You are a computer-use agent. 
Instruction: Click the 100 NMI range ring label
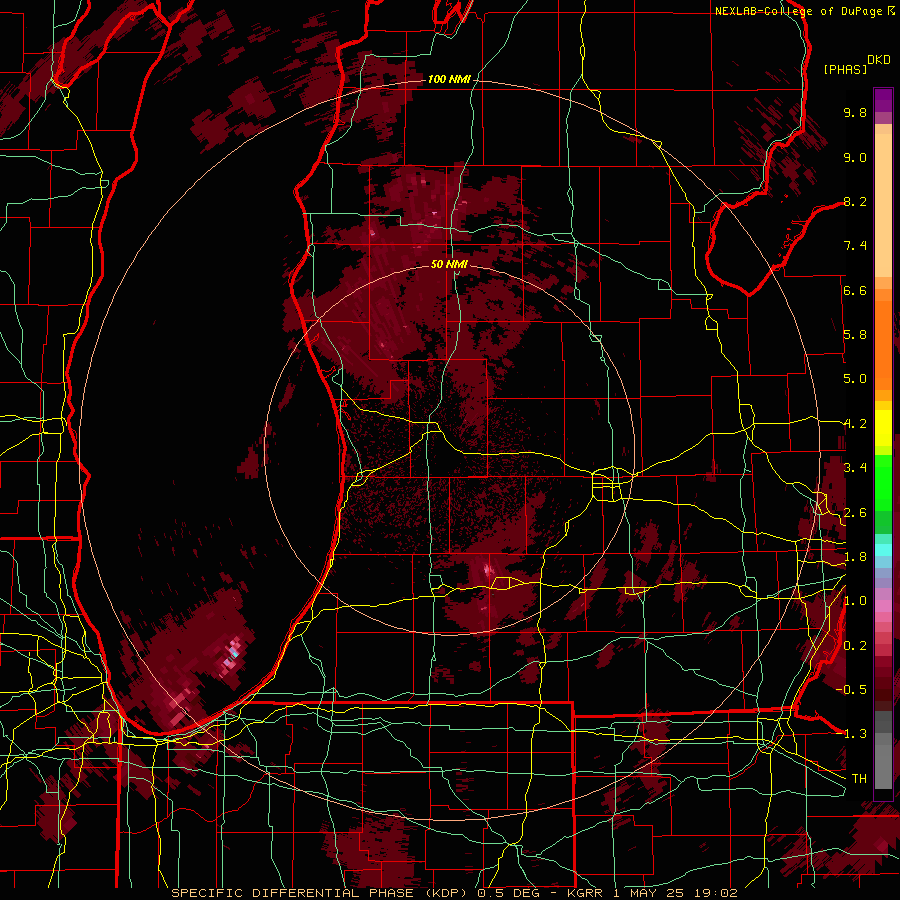449,79
